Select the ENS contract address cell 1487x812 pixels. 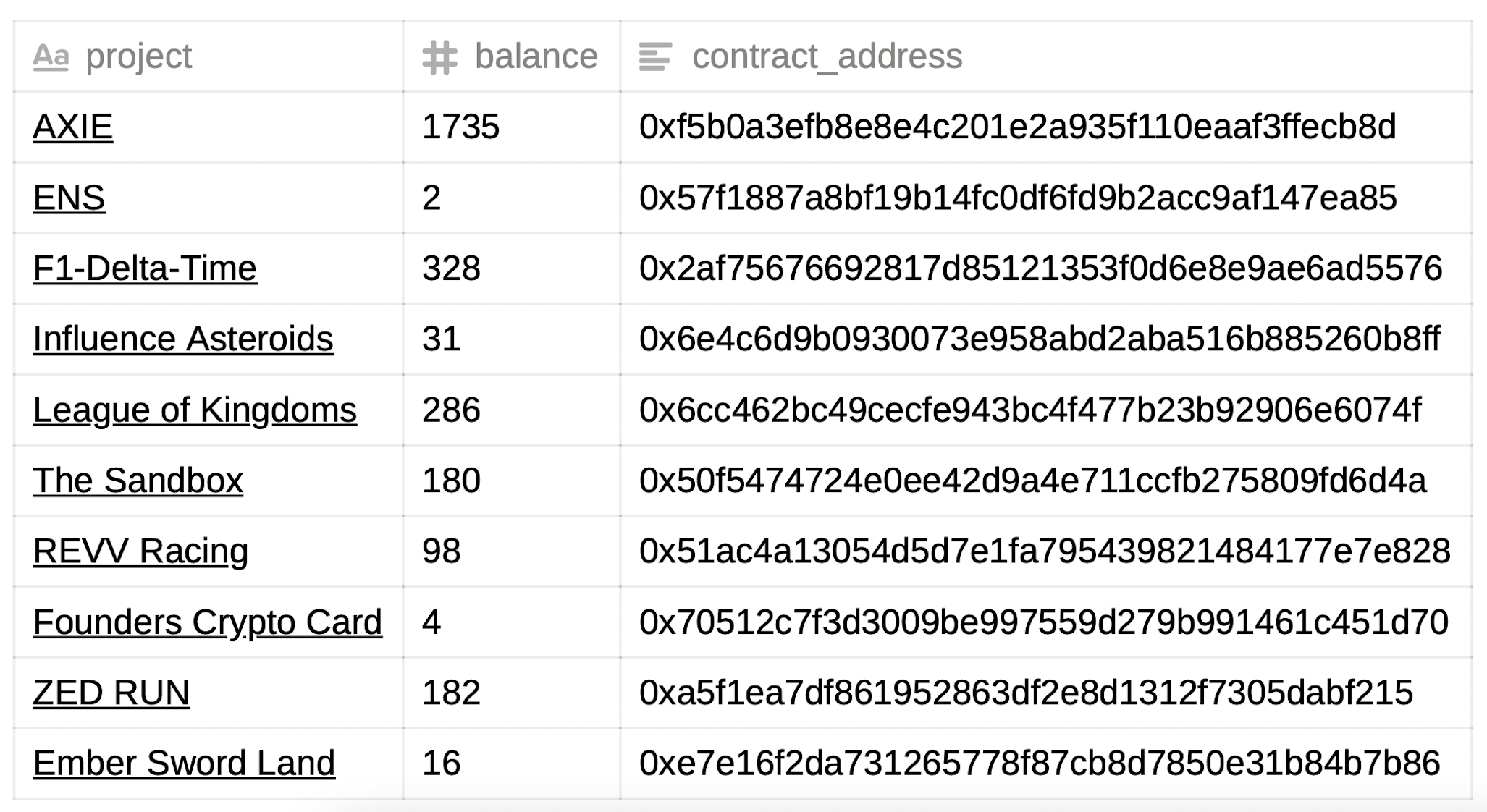[x=1046, y=198]
